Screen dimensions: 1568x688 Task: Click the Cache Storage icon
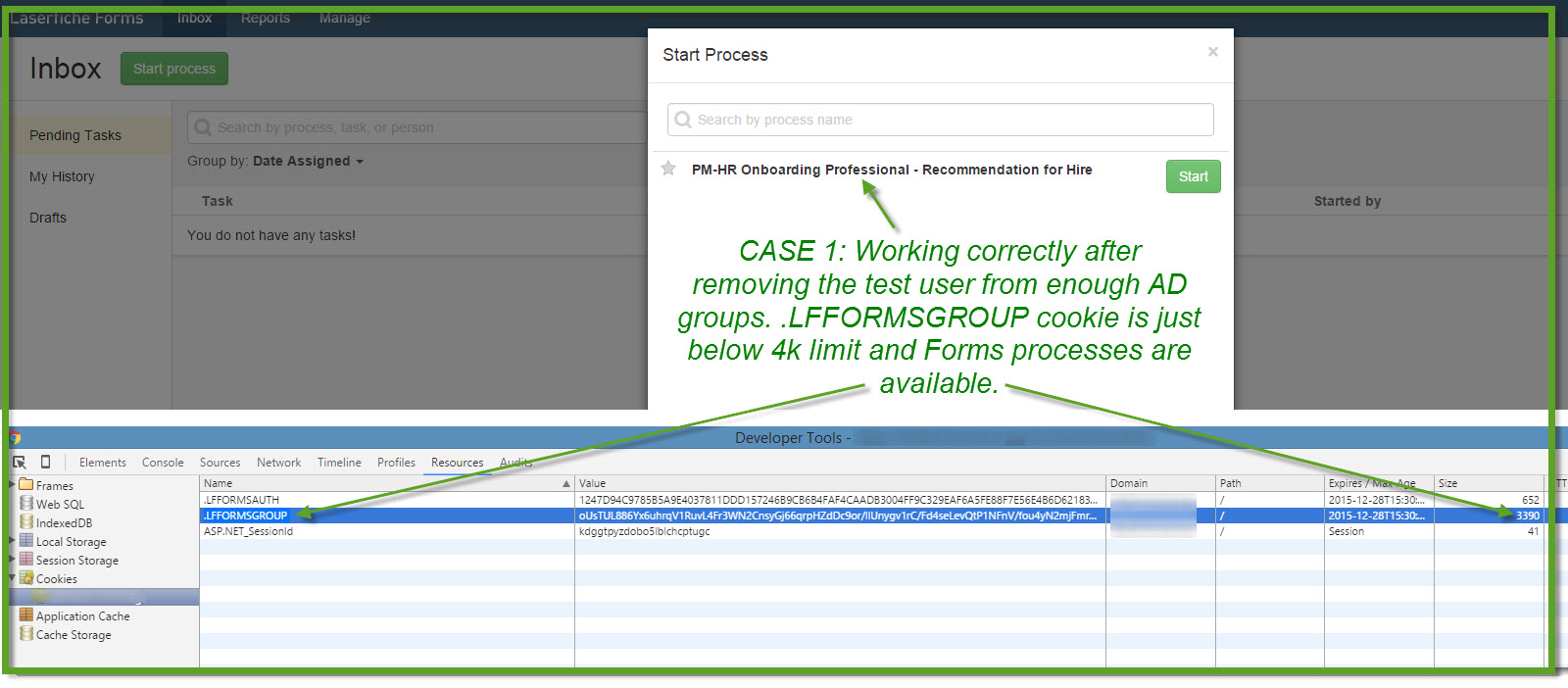coord(26,633)
